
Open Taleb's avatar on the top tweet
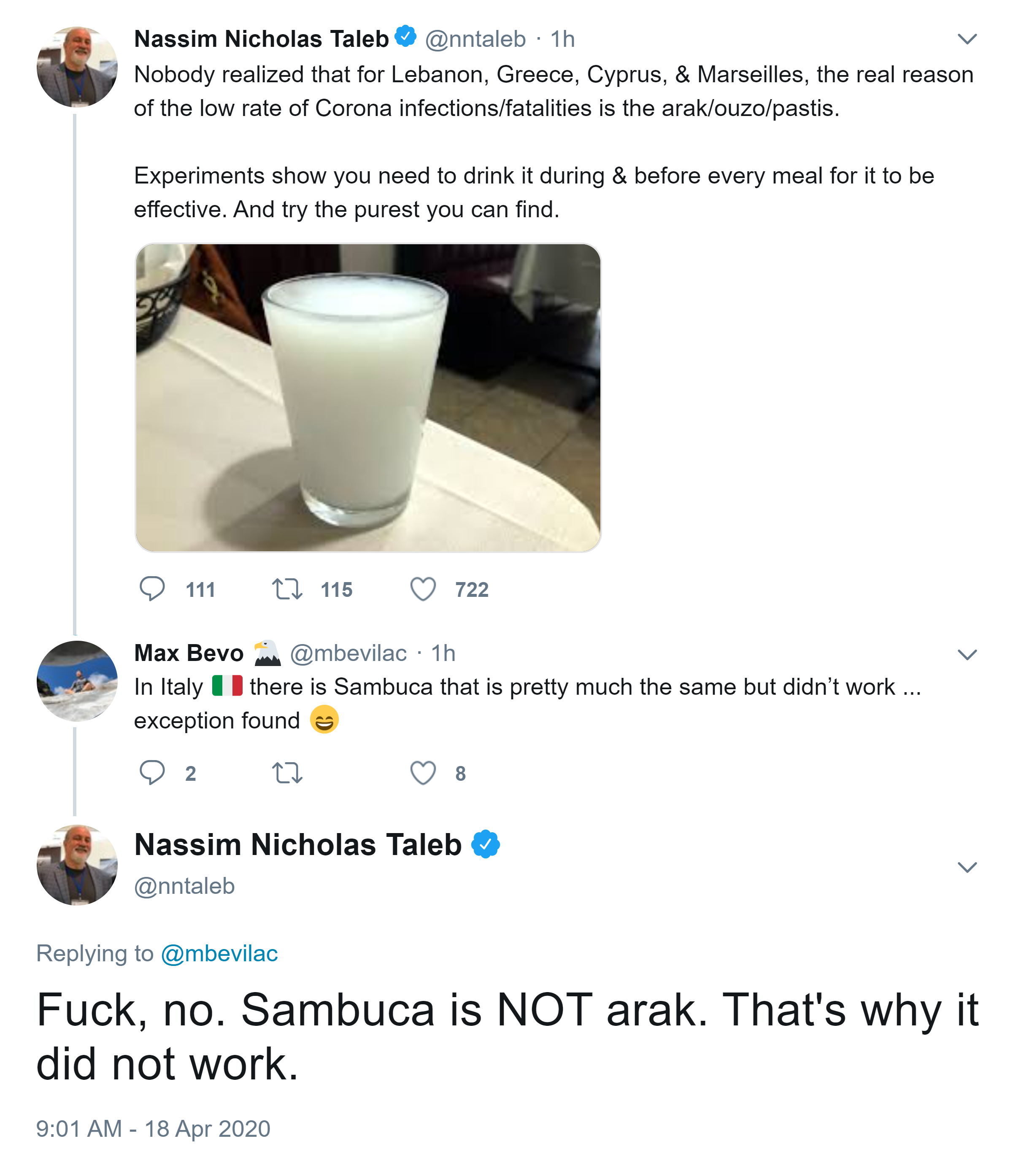tap(77, 66)
